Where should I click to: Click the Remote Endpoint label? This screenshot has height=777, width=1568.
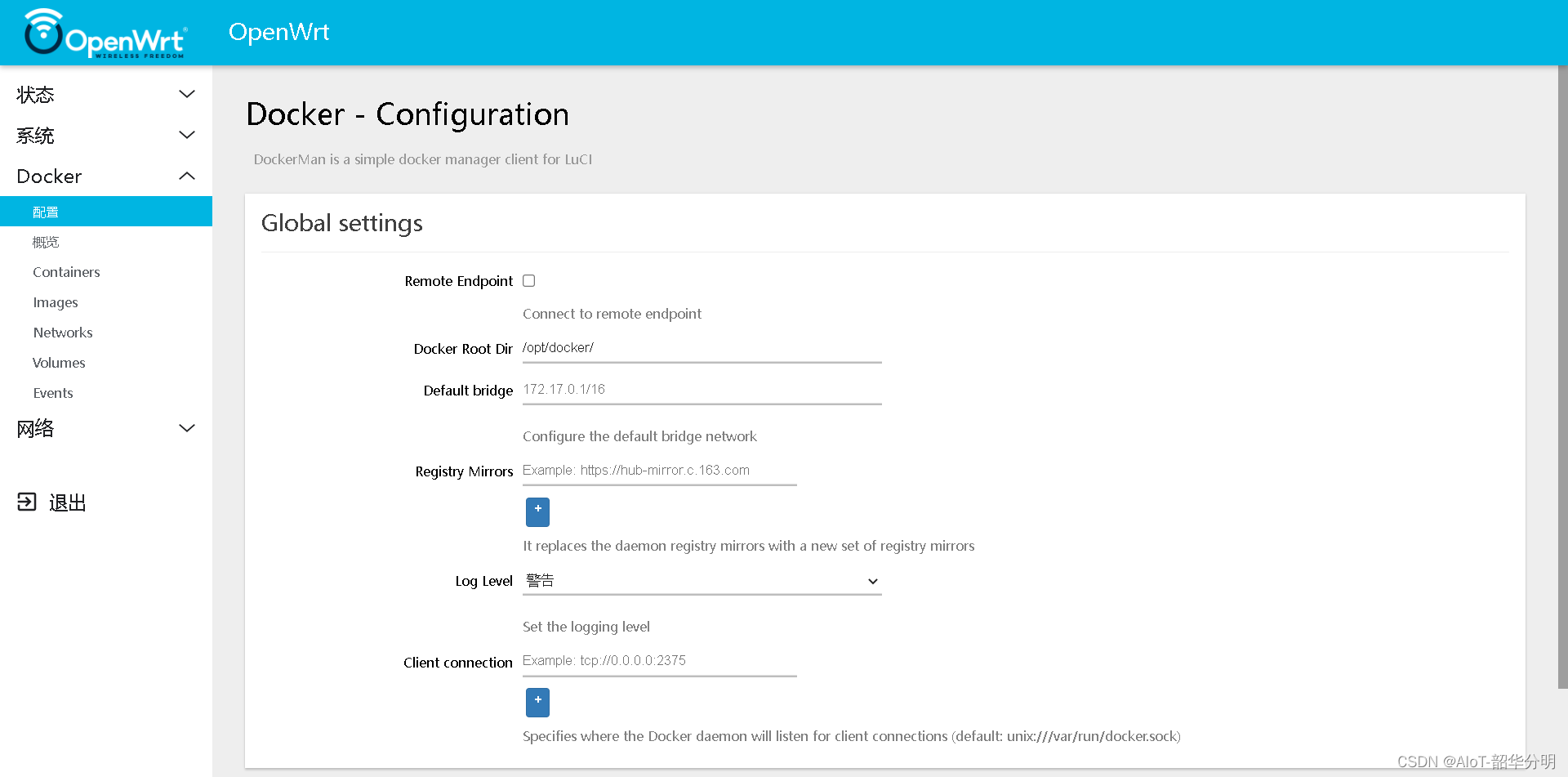pos(459,281)
